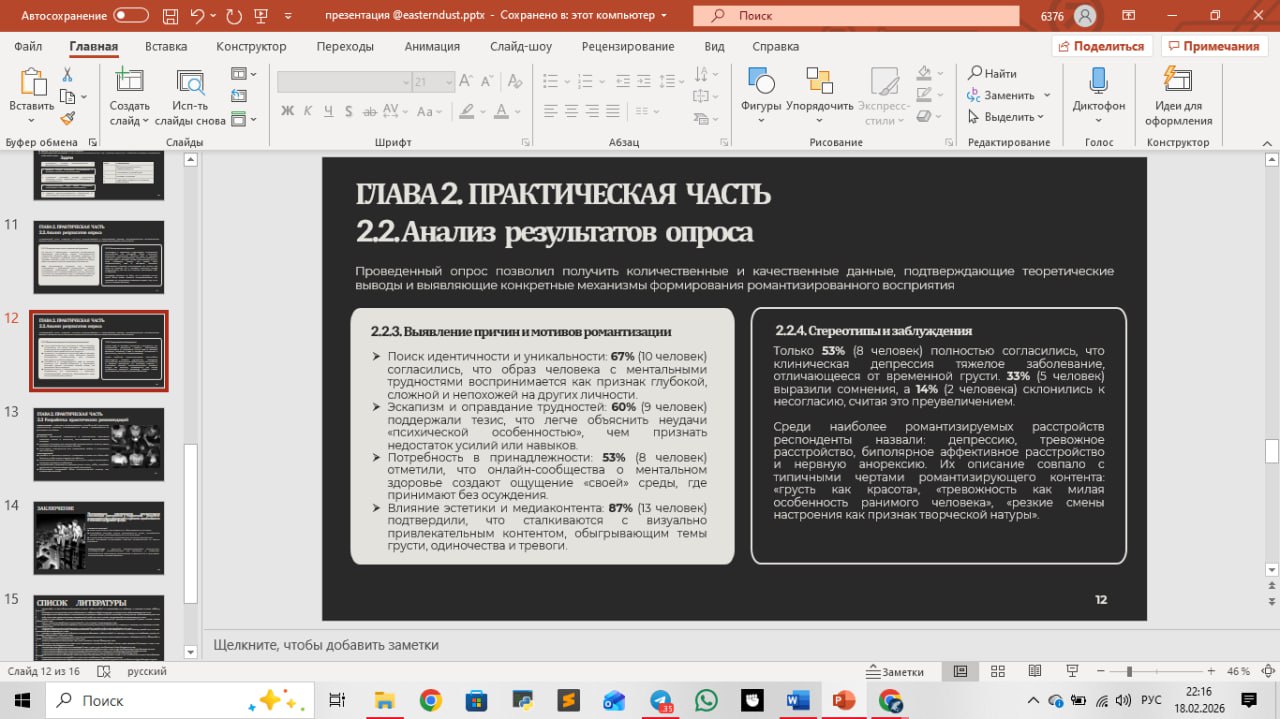Image resolution: width=1280 pixels, height=719 pixels.
Task: Open the slide Layout dropdown icon
Action: [x=242, y=74]
